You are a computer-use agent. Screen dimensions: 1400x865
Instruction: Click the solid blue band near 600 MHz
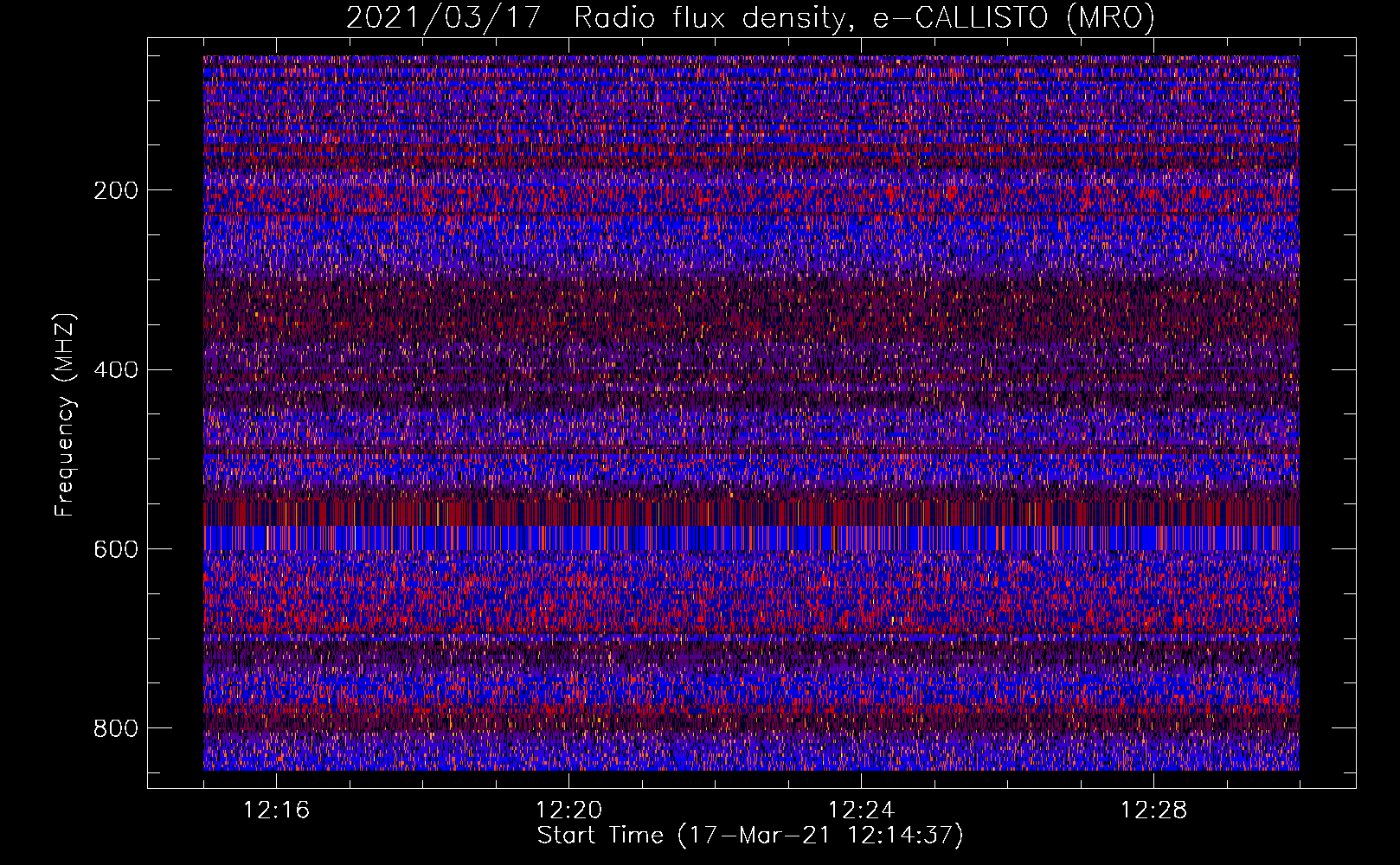click(751, 538)
